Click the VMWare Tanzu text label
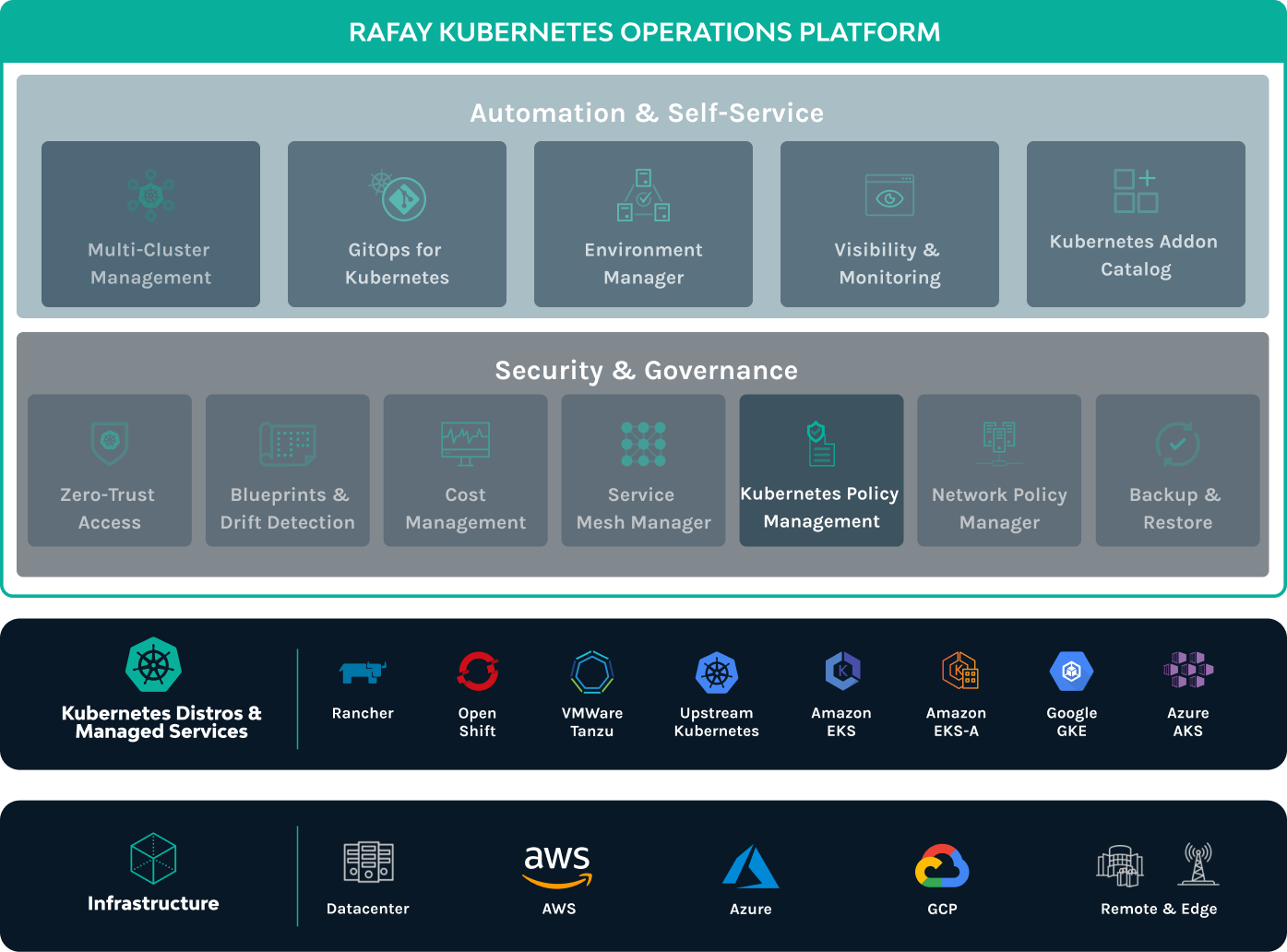The image size is (1287, 952). pos(592,722)
